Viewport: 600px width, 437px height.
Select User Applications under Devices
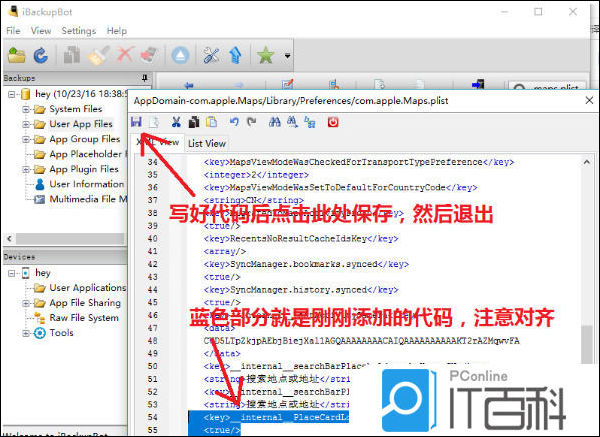point(88,288)
